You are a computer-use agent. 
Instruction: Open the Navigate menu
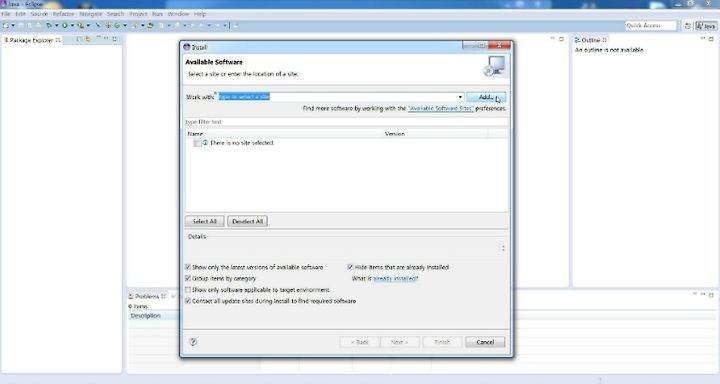tap(90, 14)
